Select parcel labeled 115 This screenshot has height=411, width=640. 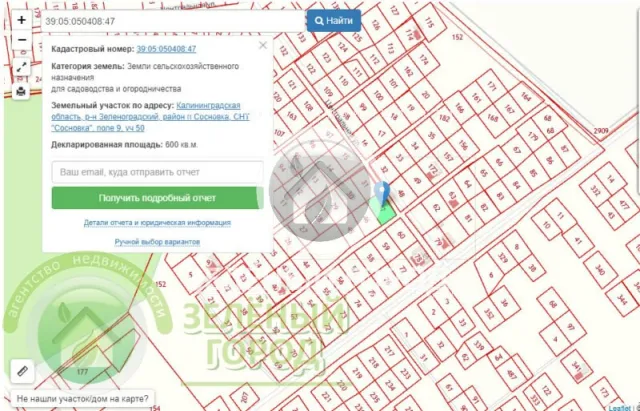(429, 23)
